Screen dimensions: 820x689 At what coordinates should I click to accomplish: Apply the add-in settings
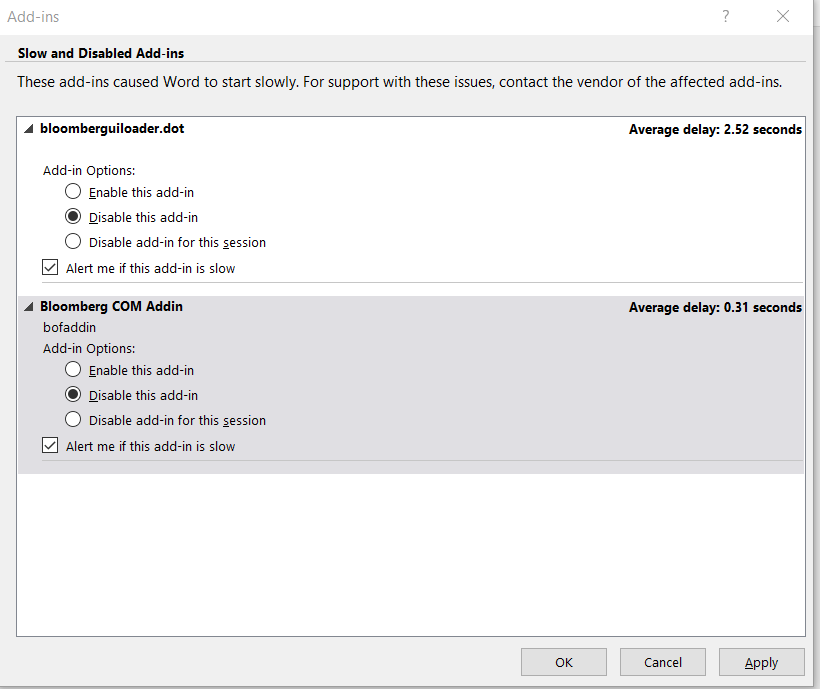761,661
